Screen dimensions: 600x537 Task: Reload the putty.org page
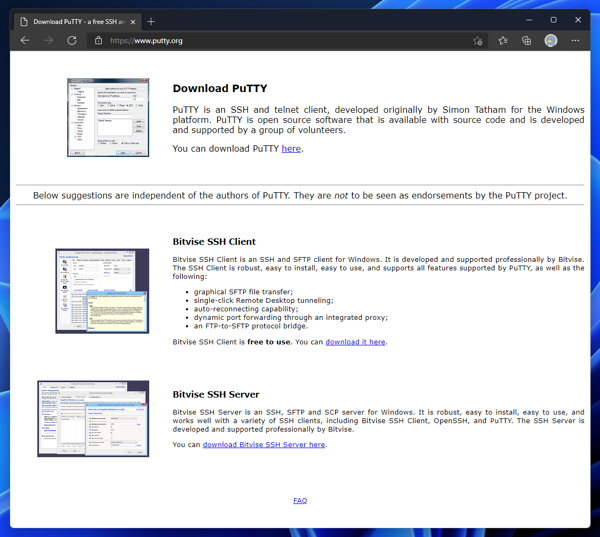pyautogui.click(x=72, y=40)
